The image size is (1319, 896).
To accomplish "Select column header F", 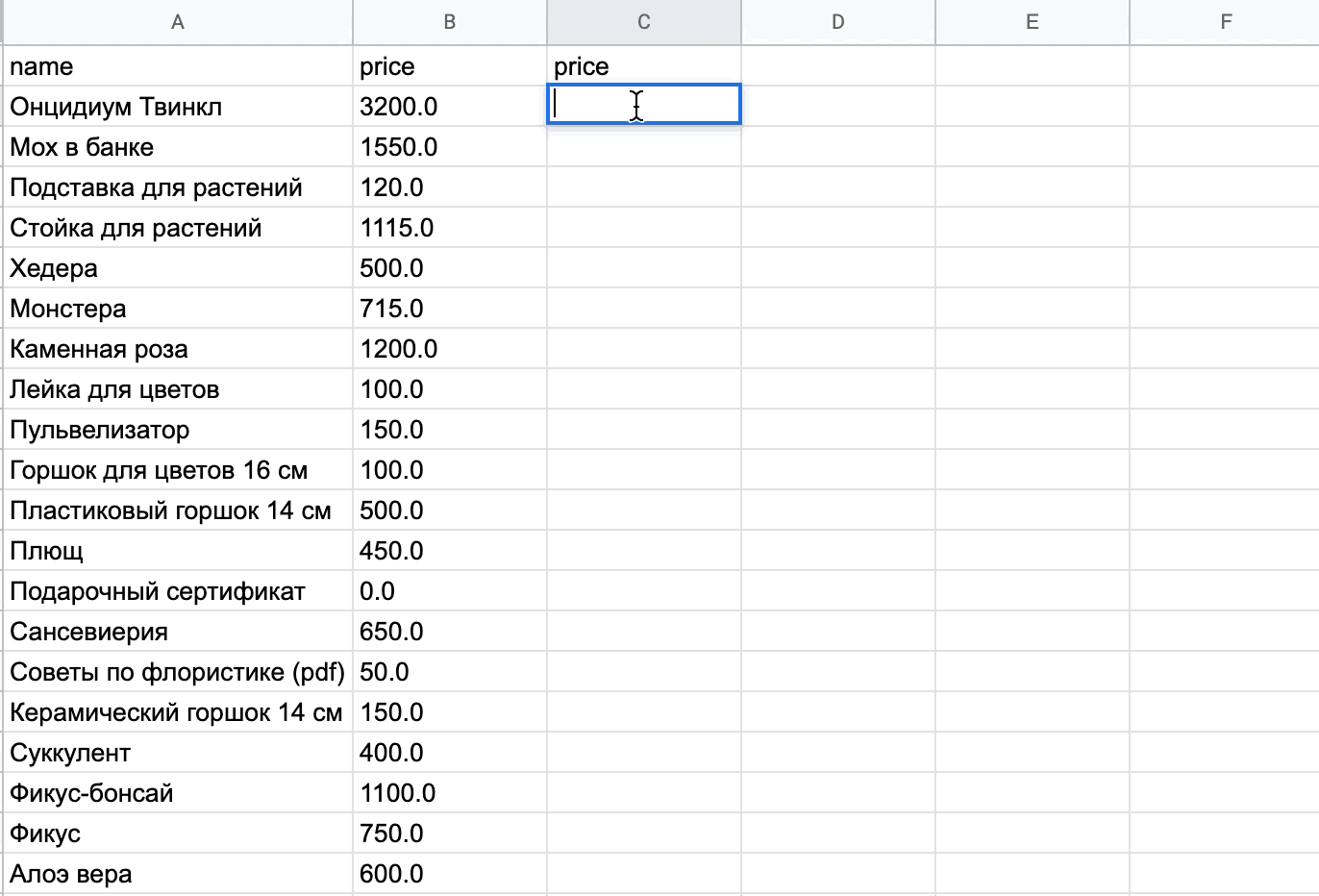I will click(1226, 21).
